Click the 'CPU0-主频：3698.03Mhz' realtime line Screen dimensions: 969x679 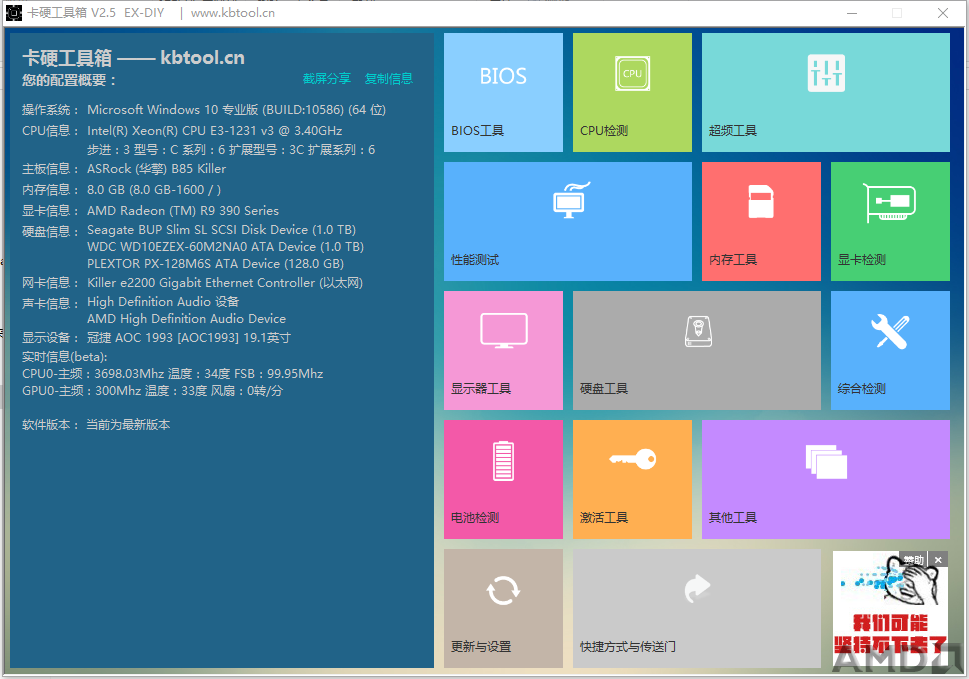172,374
